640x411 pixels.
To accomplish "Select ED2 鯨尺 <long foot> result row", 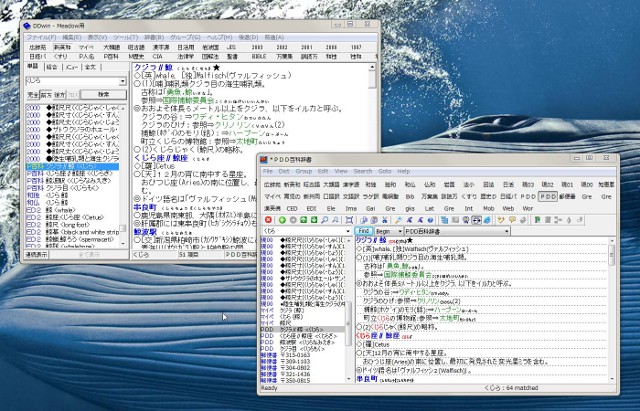I will [72, 225].
